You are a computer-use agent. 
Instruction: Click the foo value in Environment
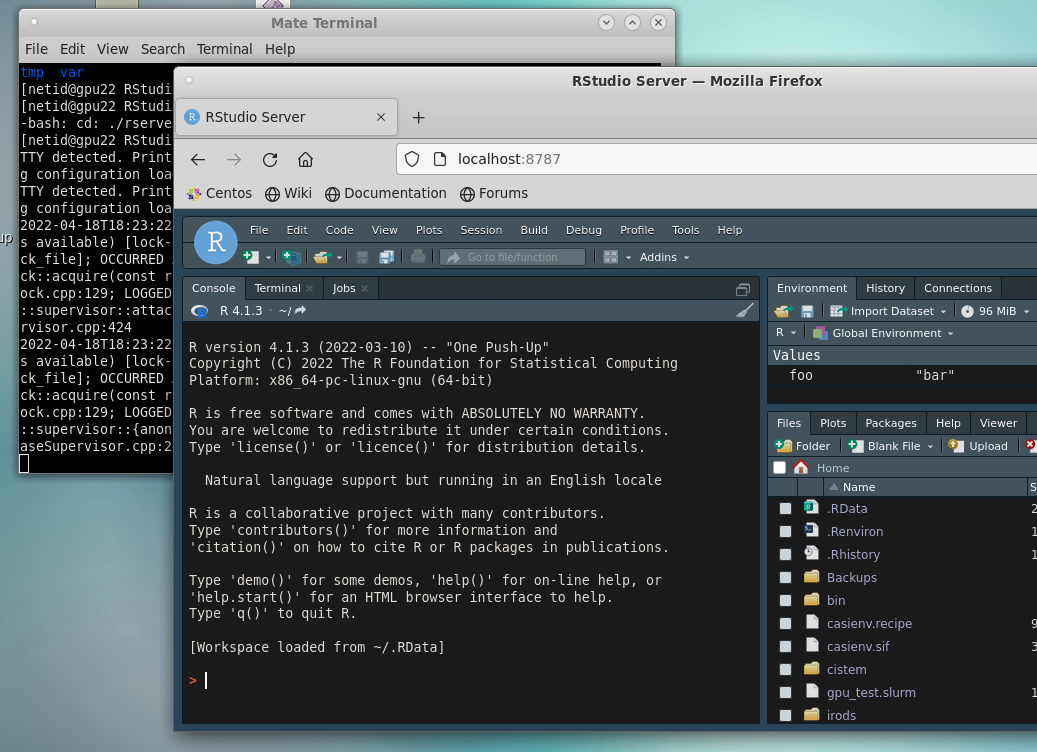pos(801,375)
